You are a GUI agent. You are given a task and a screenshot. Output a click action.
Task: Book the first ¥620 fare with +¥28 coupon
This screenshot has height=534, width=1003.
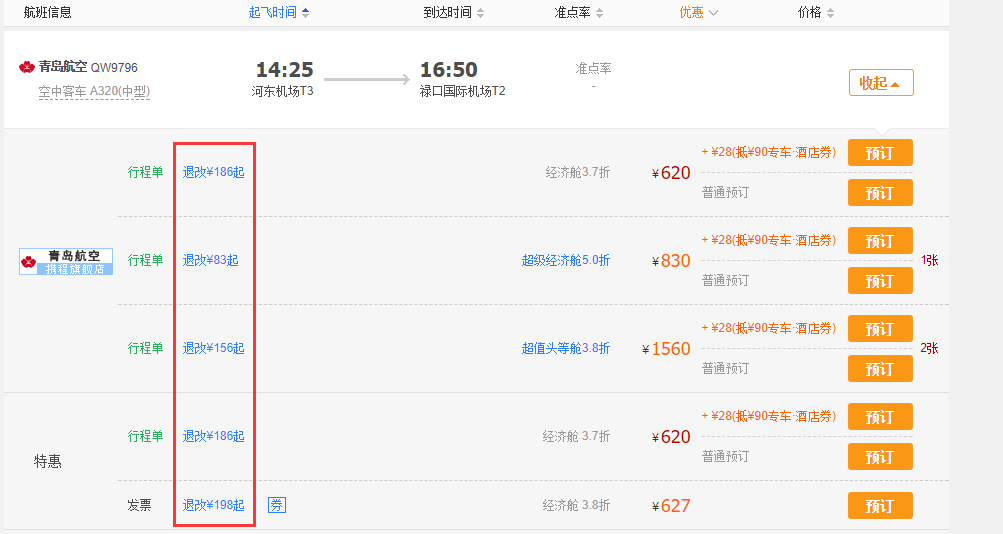[x=880, y=153]
